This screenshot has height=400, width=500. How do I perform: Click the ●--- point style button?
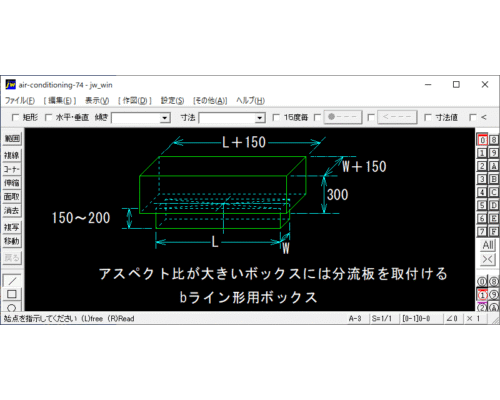[343, 117]
